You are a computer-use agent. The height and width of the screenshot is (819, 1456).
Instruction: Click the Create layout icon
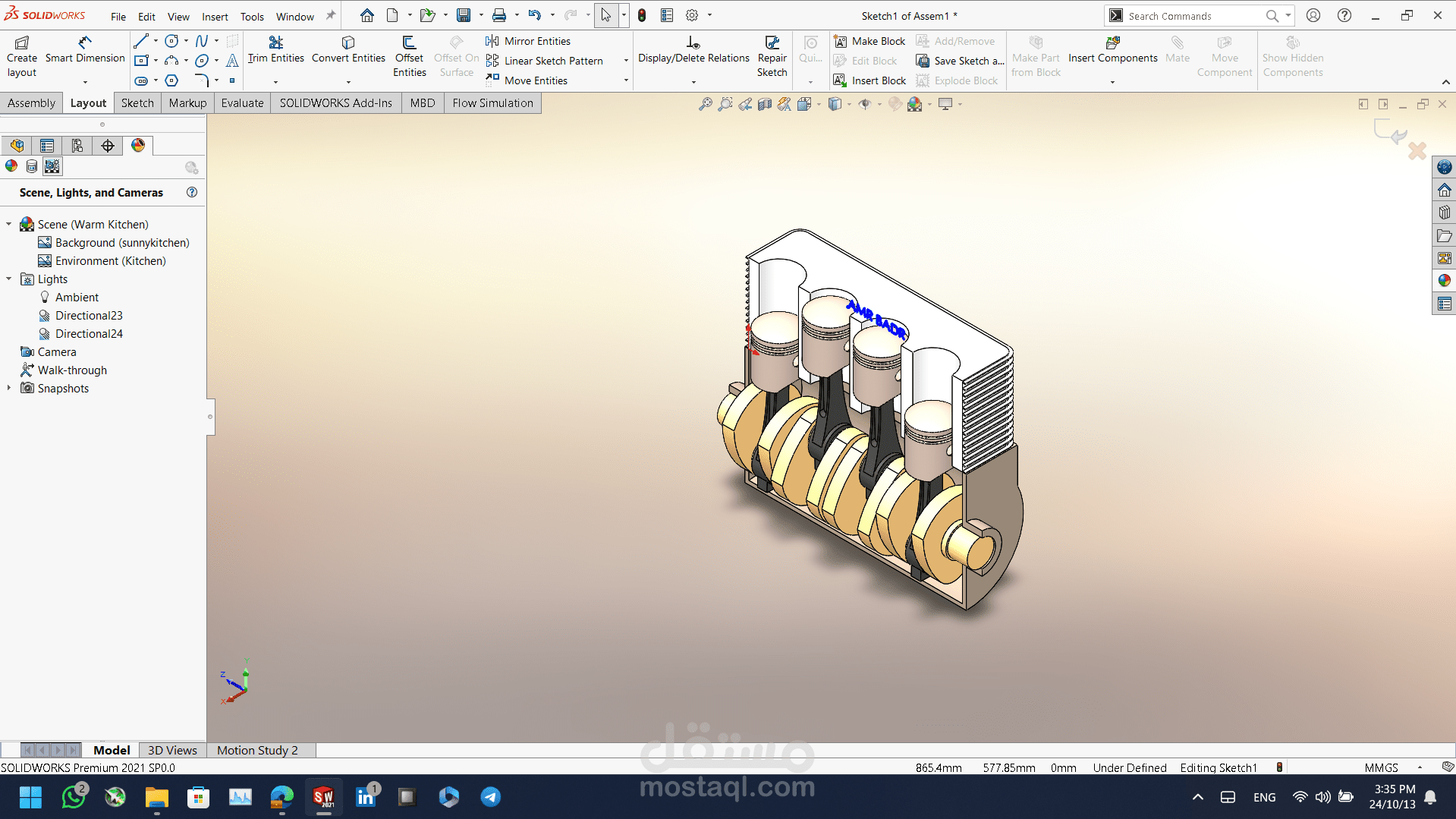click(22, 56)
